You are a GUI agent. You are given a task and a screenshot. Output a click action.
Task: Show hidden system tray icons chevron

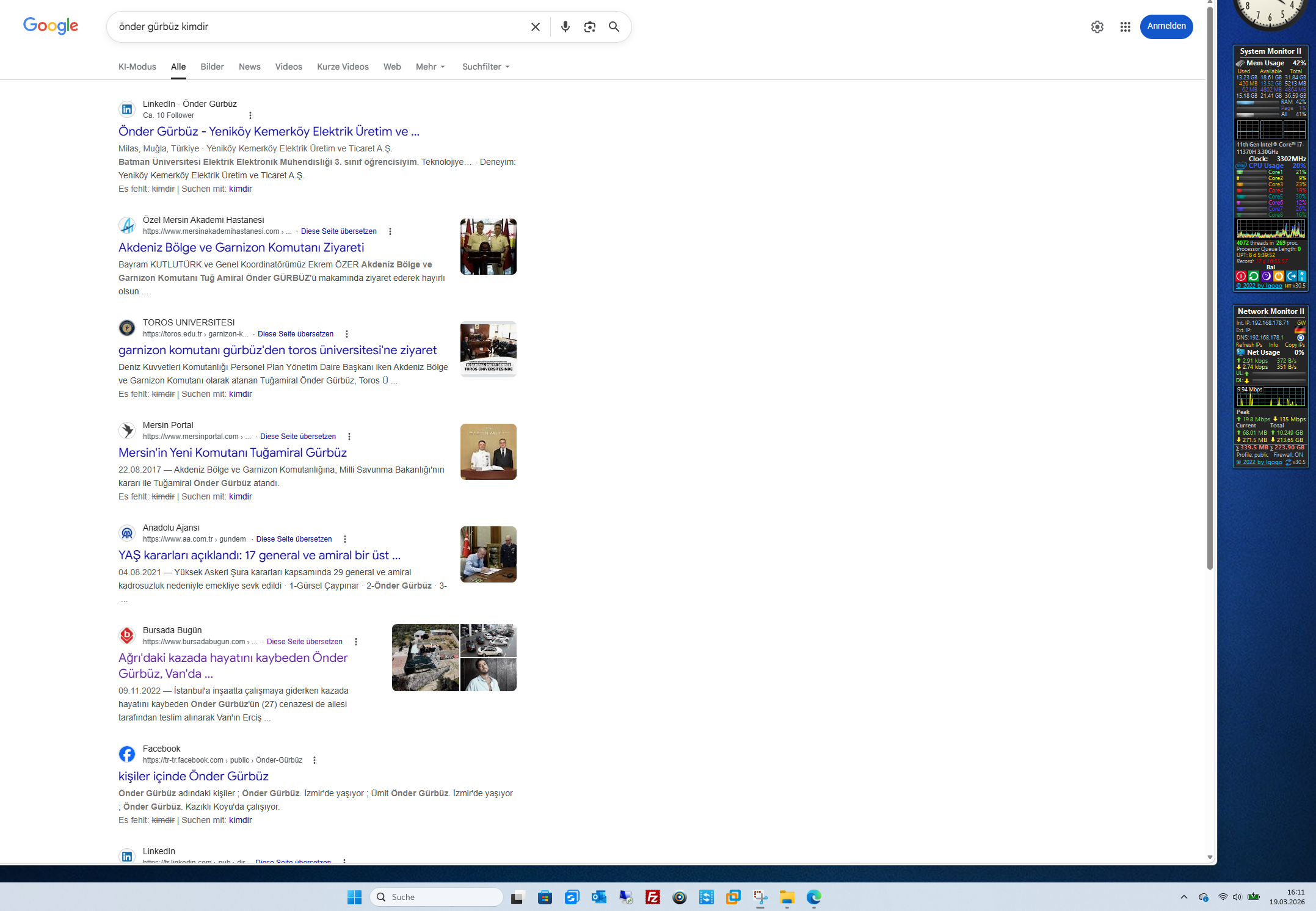click(x=1183, y=897)
